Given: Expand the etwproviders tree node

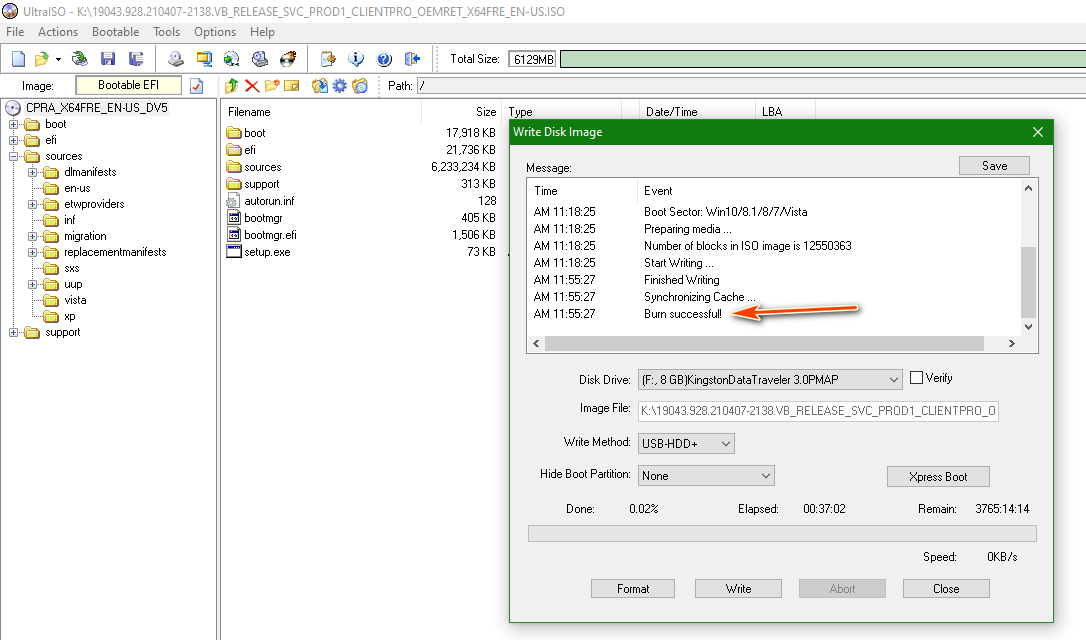Looking at the screenshot, I should (33, 204).
